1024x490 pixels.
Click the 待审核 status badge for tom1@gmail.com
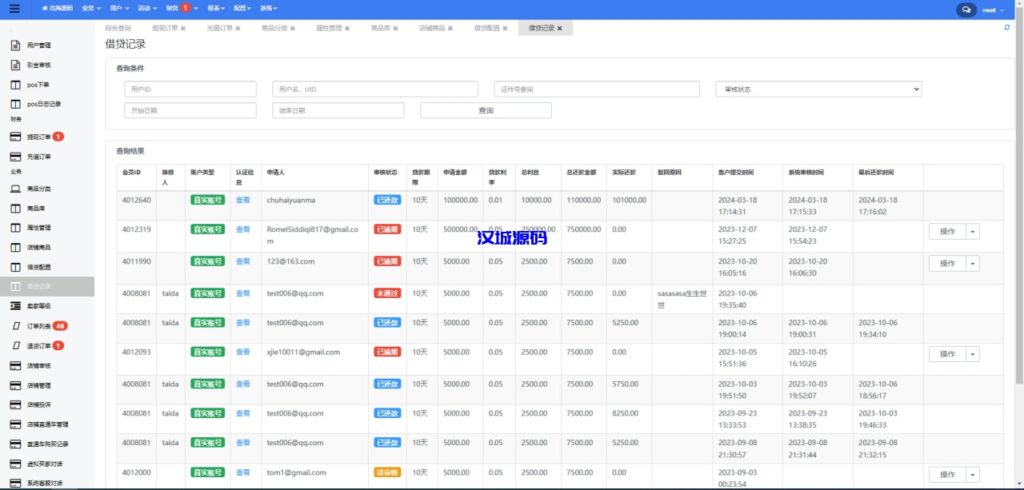[x=387, y=472]
